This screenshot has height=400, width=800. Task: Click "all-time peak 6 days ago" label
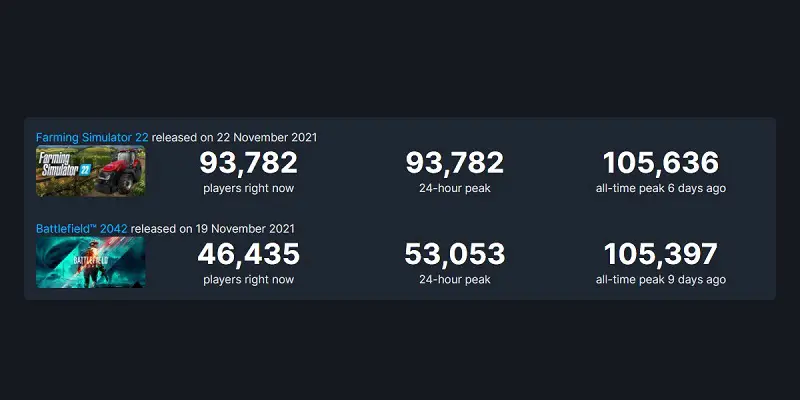(661, 187)
